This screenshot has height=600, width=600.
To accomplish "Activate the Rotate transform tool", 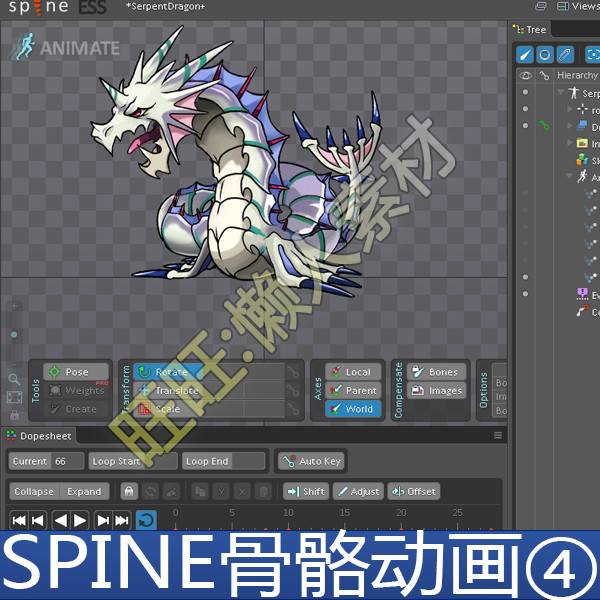I will tap(168, 372).
